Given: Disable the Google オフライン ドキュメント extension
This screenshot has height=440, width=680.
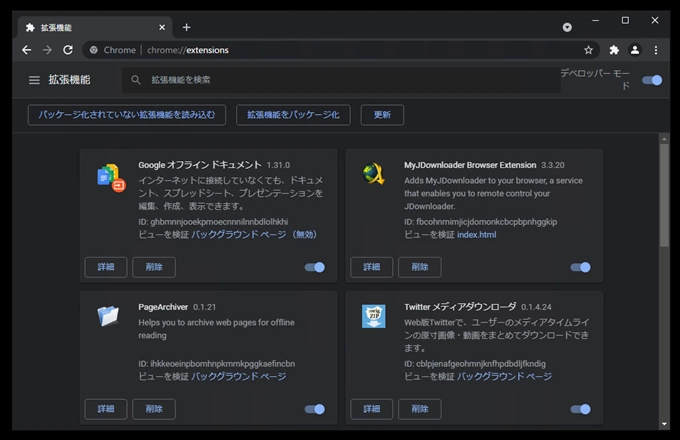Looking at the screenshot, I should [315, 267].
